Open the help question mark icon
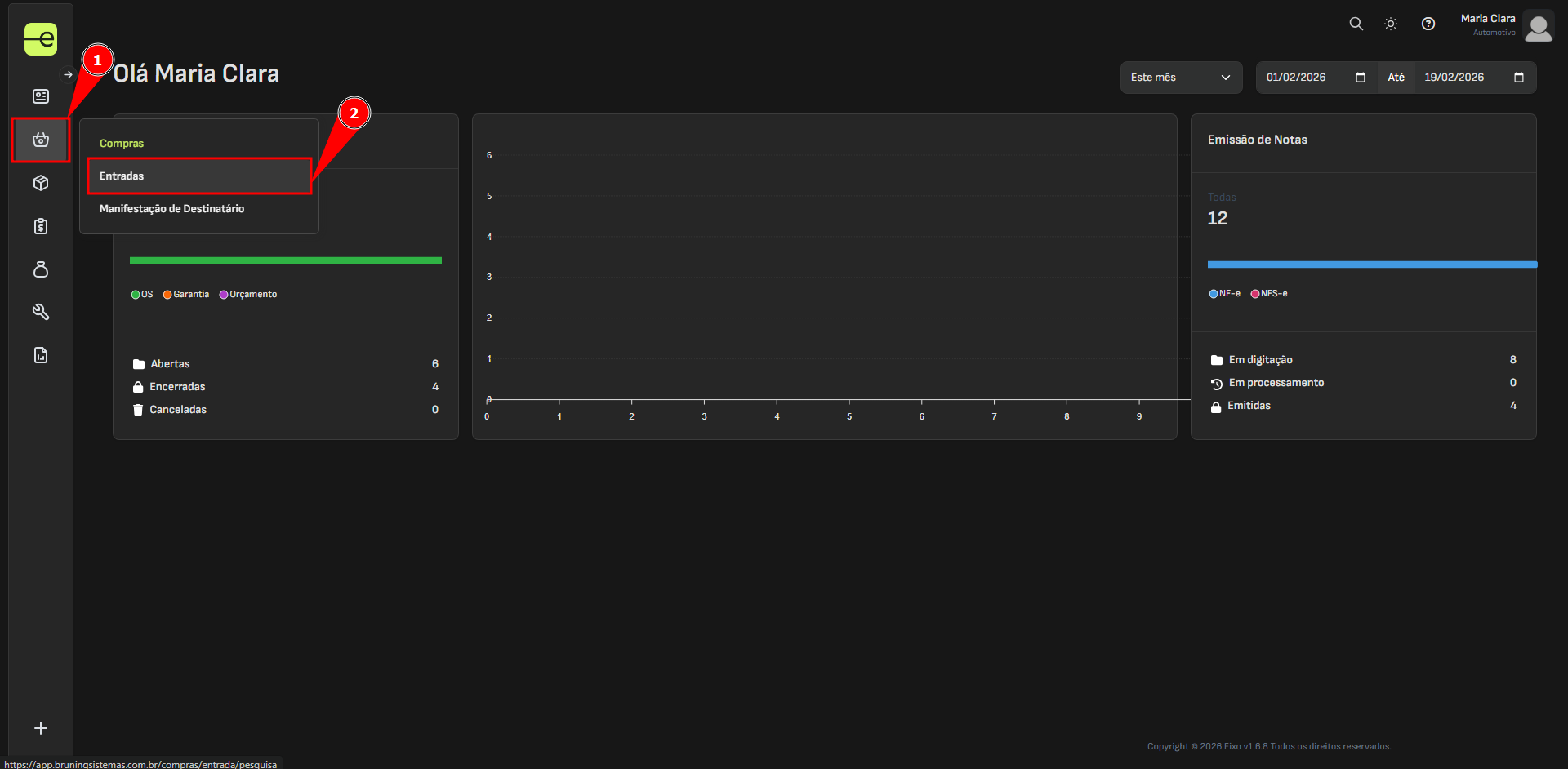This screenshot has height=769, width=1568. tap(1428, 24)
